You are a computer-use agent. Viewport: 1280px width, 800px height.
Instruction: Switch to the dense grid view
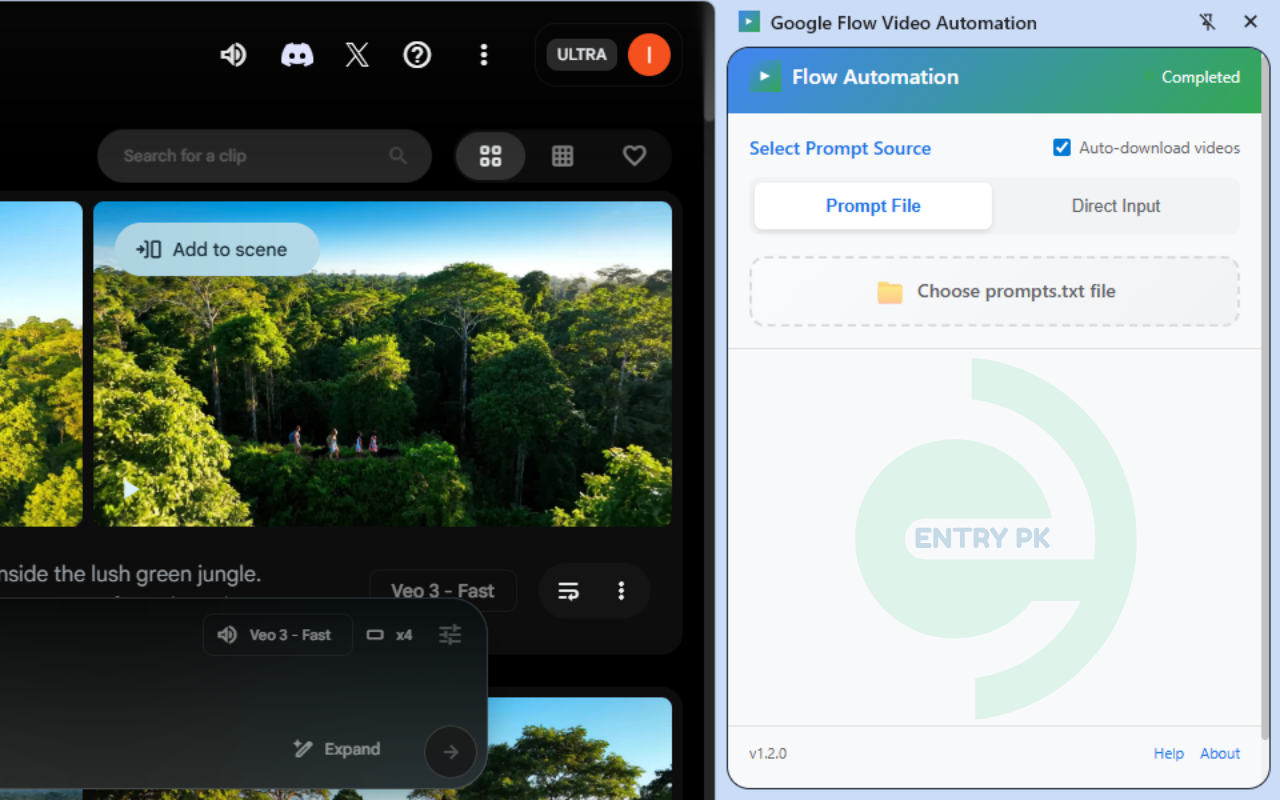562,155
